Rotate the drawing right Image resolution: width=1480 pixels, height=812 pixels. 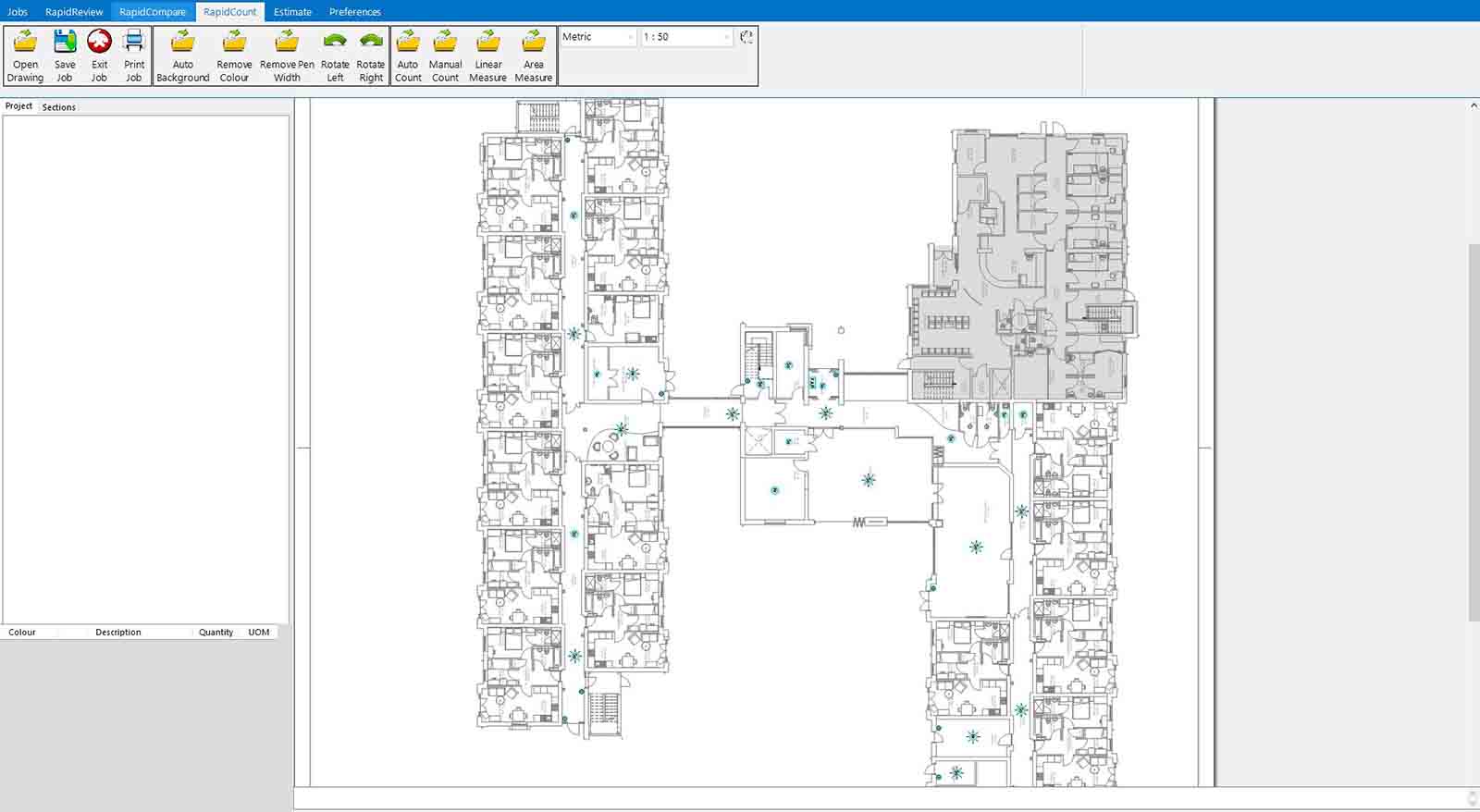coord(371,55)
